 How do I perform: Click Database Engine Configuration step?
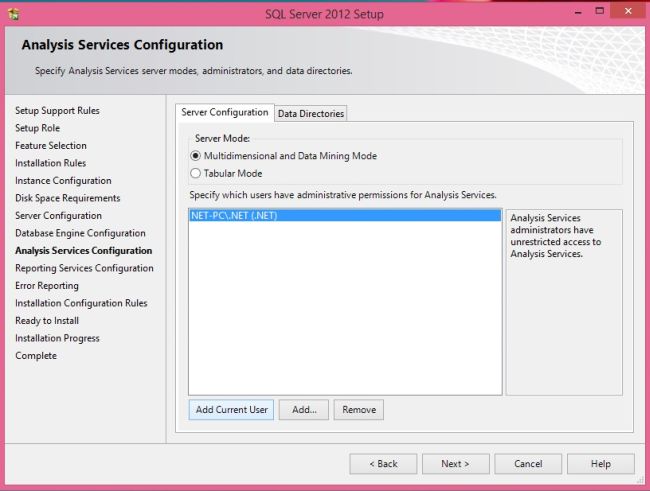(x=80, y=233)
